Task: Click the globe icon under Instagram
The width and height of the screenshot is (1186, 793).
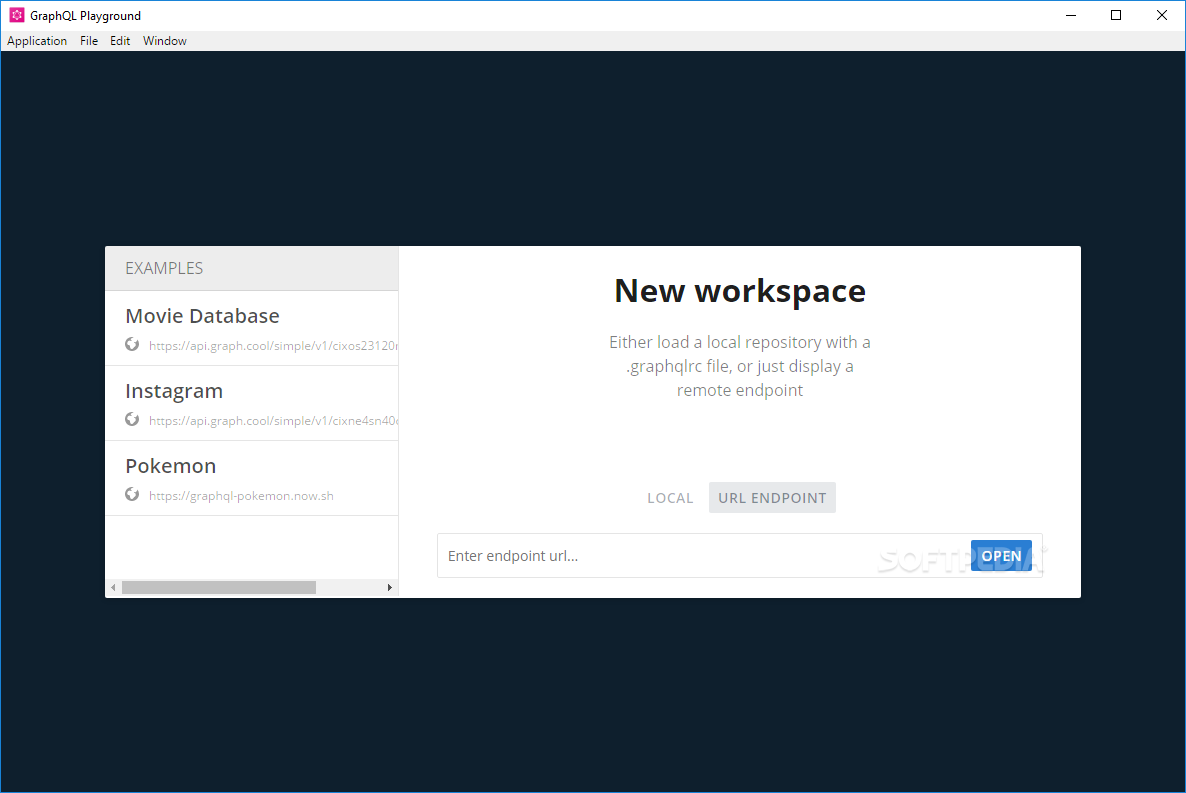Action: pos(132,419)
